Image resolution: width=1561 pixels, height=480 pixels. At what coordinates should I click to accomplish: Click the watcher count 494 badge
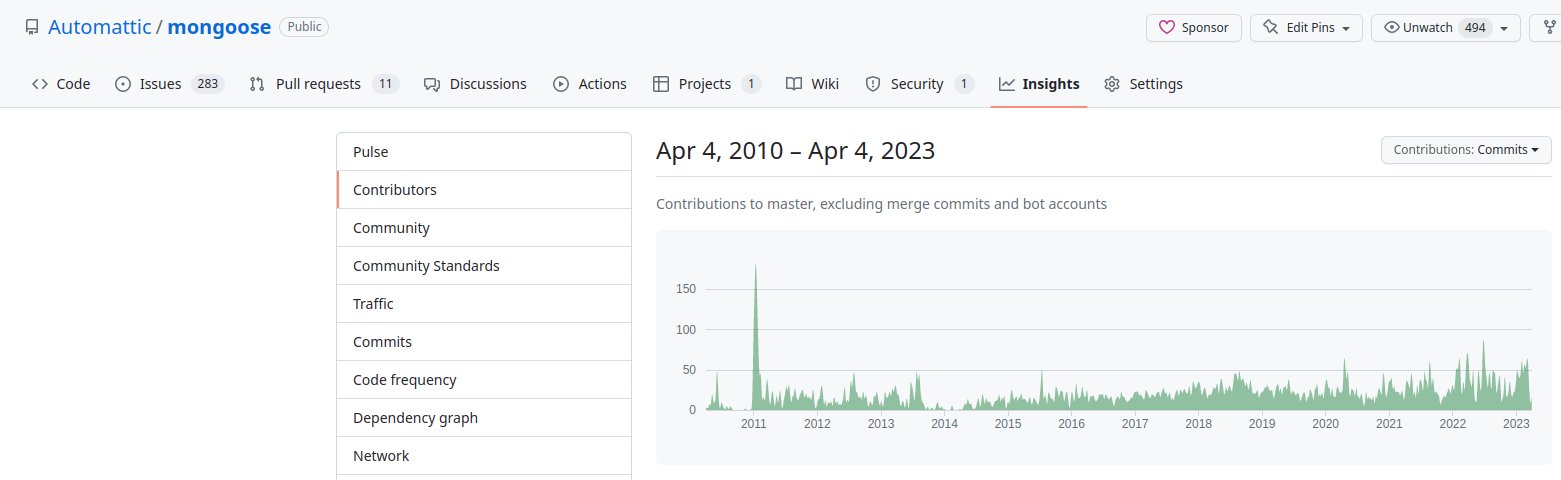pos(1475,28)
